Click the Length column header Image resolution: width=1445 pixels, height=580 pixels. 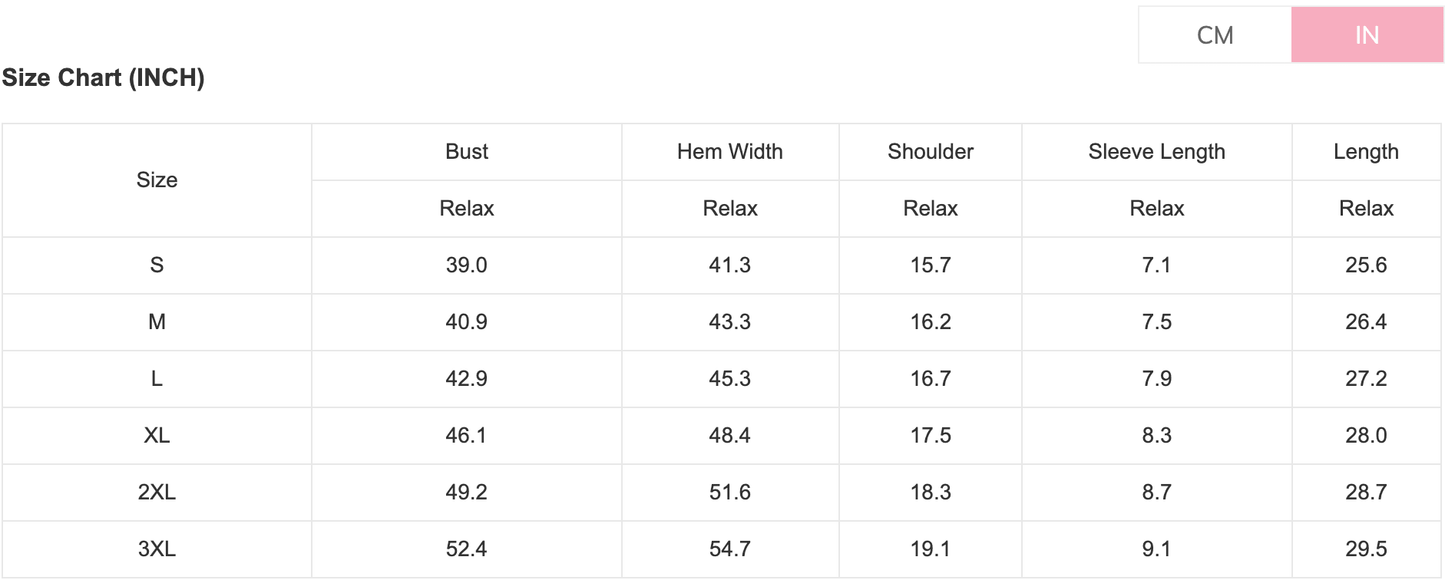(x=1366, y=152)
